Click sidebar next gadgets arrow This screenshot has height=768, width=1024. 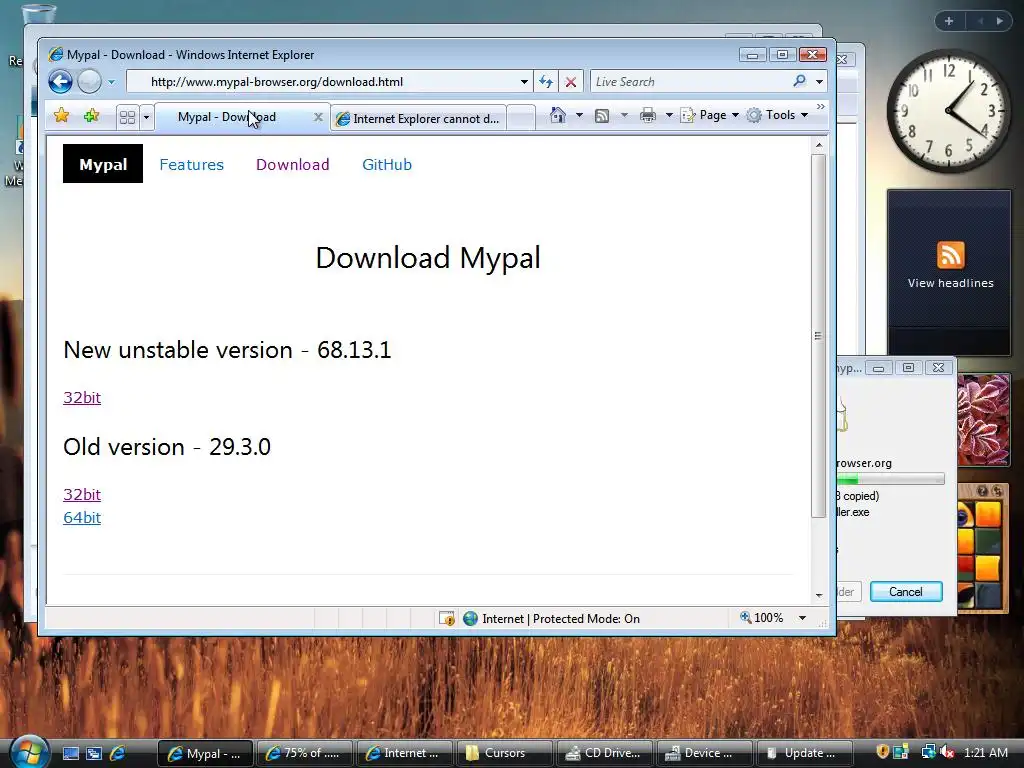point(1000,21)
